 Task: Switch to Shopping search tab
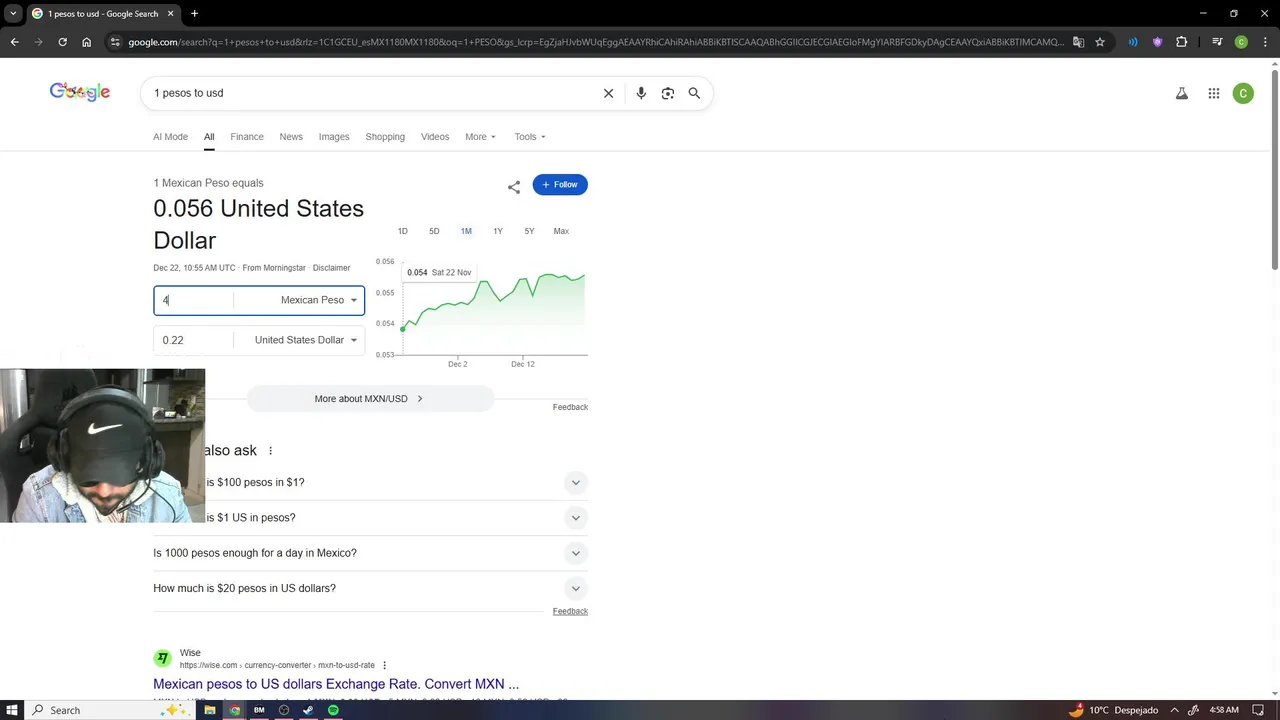point(385,137)
